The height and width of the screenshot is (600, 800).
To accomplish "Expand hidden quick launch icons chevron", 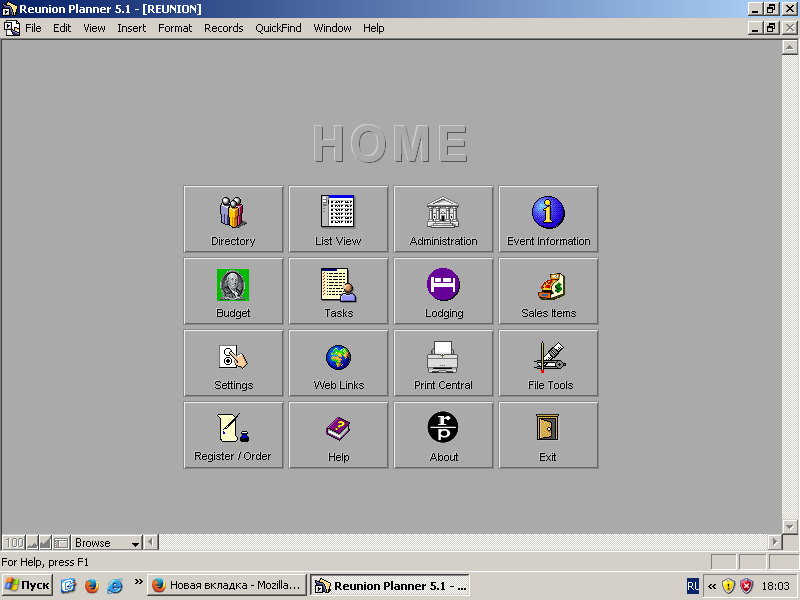I will point(138,585).
